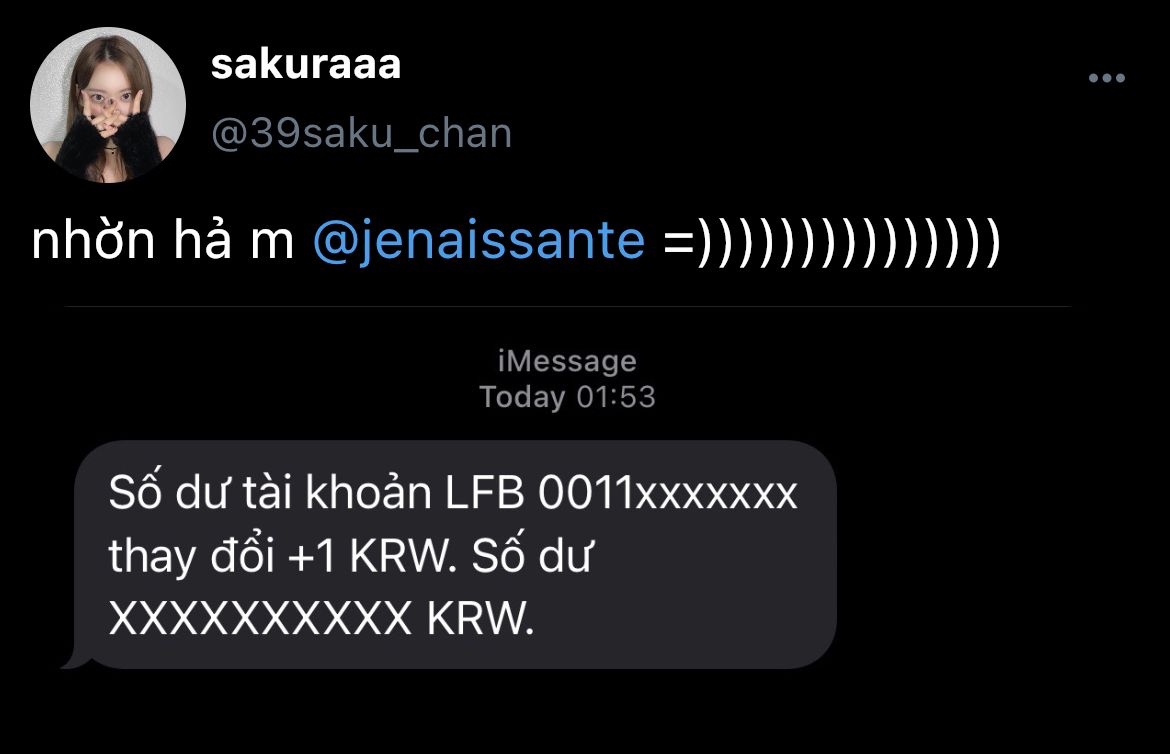Click the final KRW. at message end
The width and height of the screenshot is (1170, 754).
pos(481,619)
